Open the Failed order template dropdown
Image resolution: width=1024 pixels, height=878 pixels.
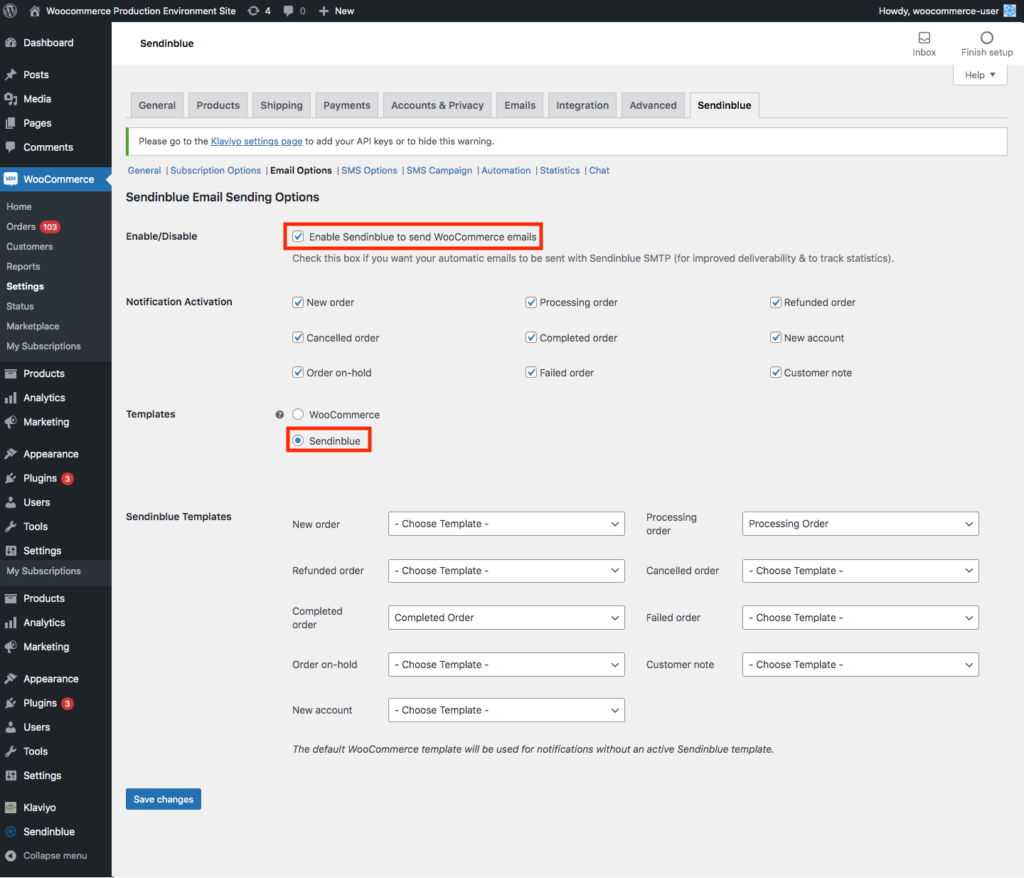[860, 618]
